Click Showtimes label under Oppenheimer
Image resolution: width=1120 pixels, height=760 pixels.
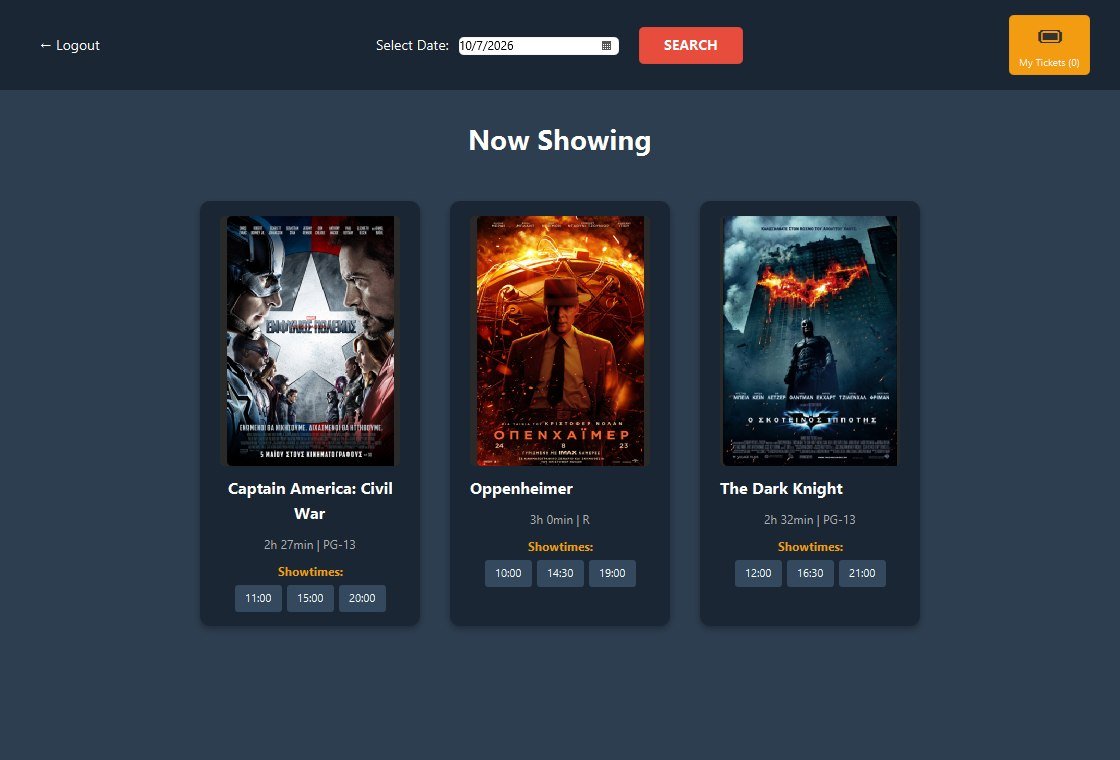pos(560,546)
